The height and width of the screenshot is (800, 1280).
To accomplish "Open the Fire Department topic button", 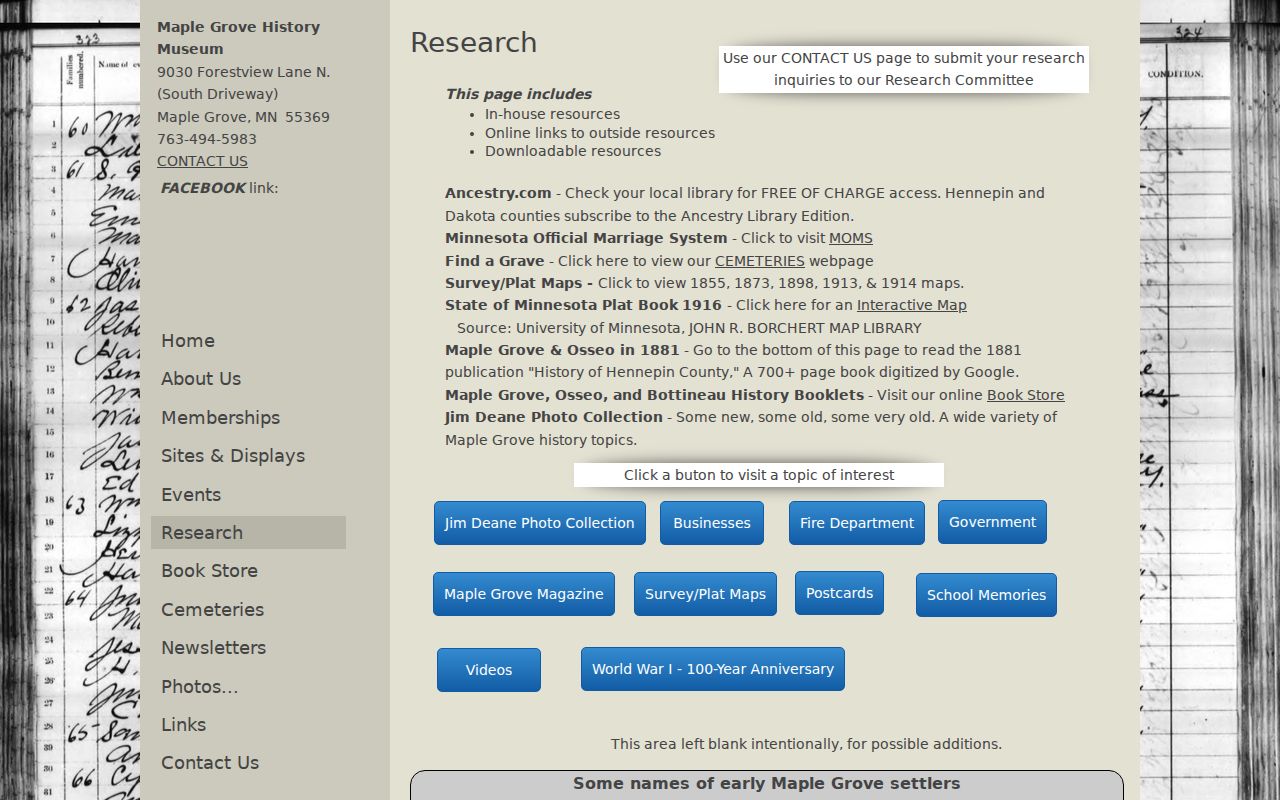I will point(857,523).
